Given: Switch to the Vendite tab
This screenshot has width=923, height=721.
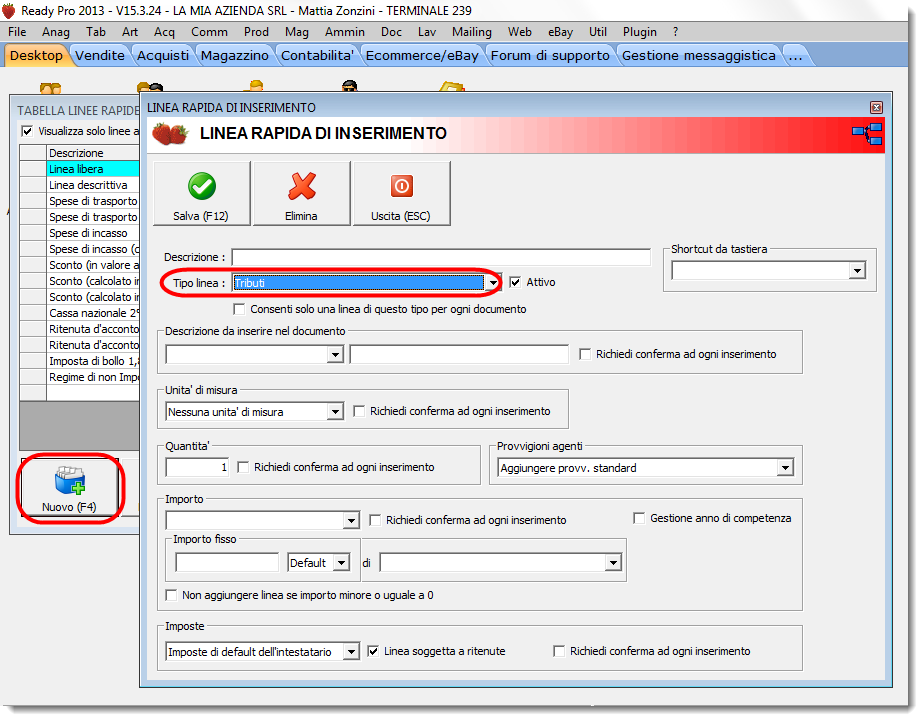Looking at the screenshot, I should (100, 55).
